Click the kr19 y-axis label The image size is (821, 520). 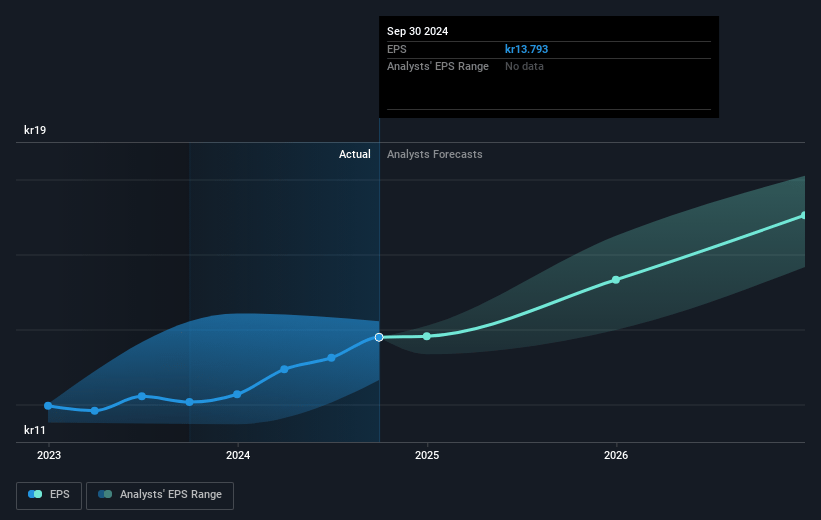click(x=35, y=130)
